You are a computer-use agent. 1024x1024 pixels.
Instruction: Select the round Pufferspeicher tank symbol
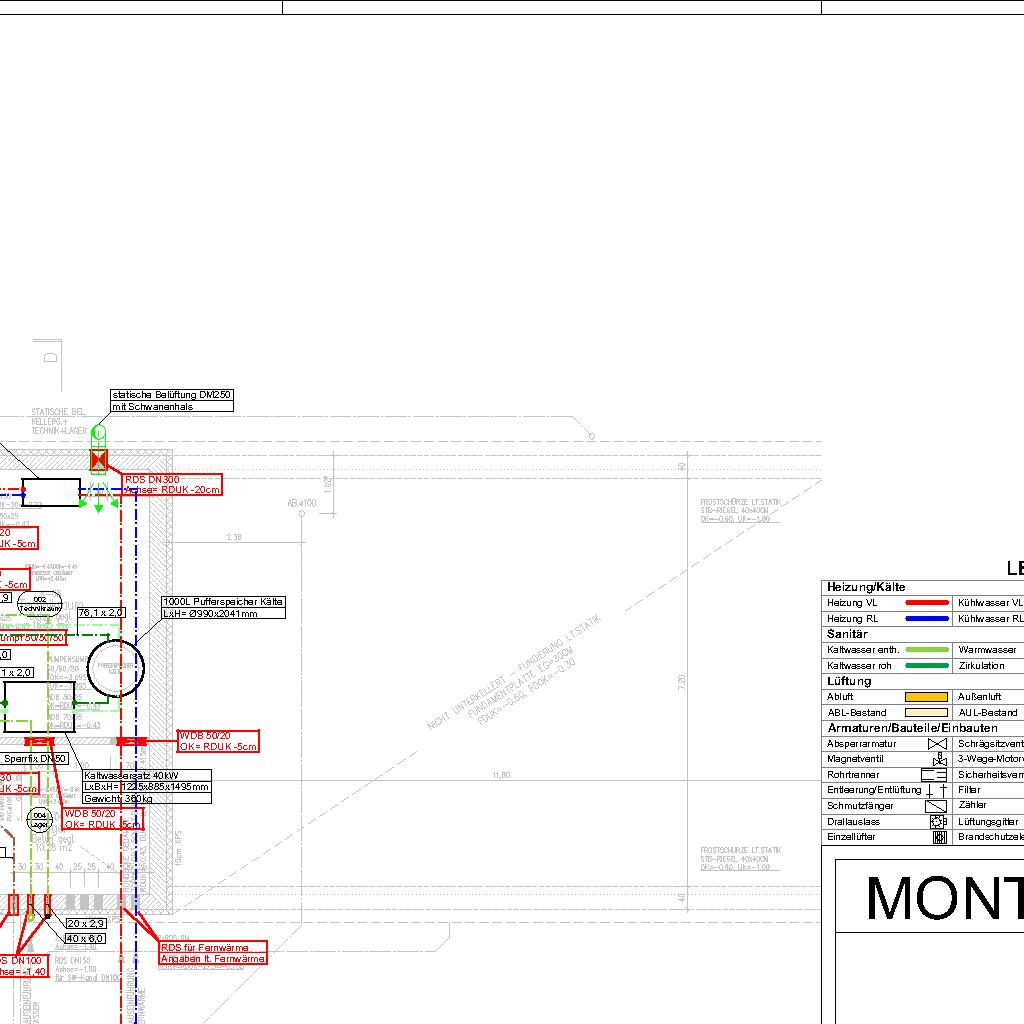click(x=116, y=668)
